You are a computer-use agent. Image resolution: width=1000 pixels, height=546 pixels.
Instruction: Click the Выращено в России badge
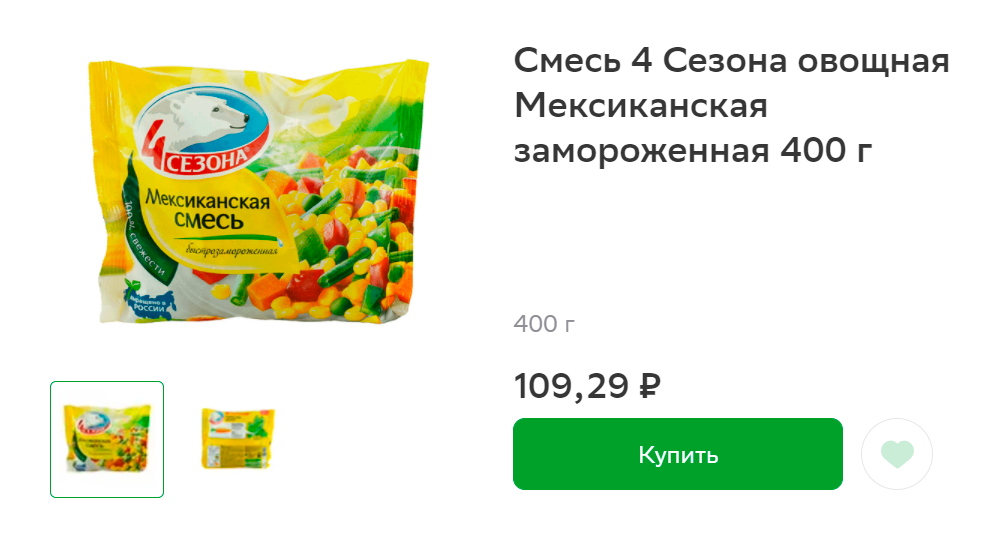(x=148, y=300)
